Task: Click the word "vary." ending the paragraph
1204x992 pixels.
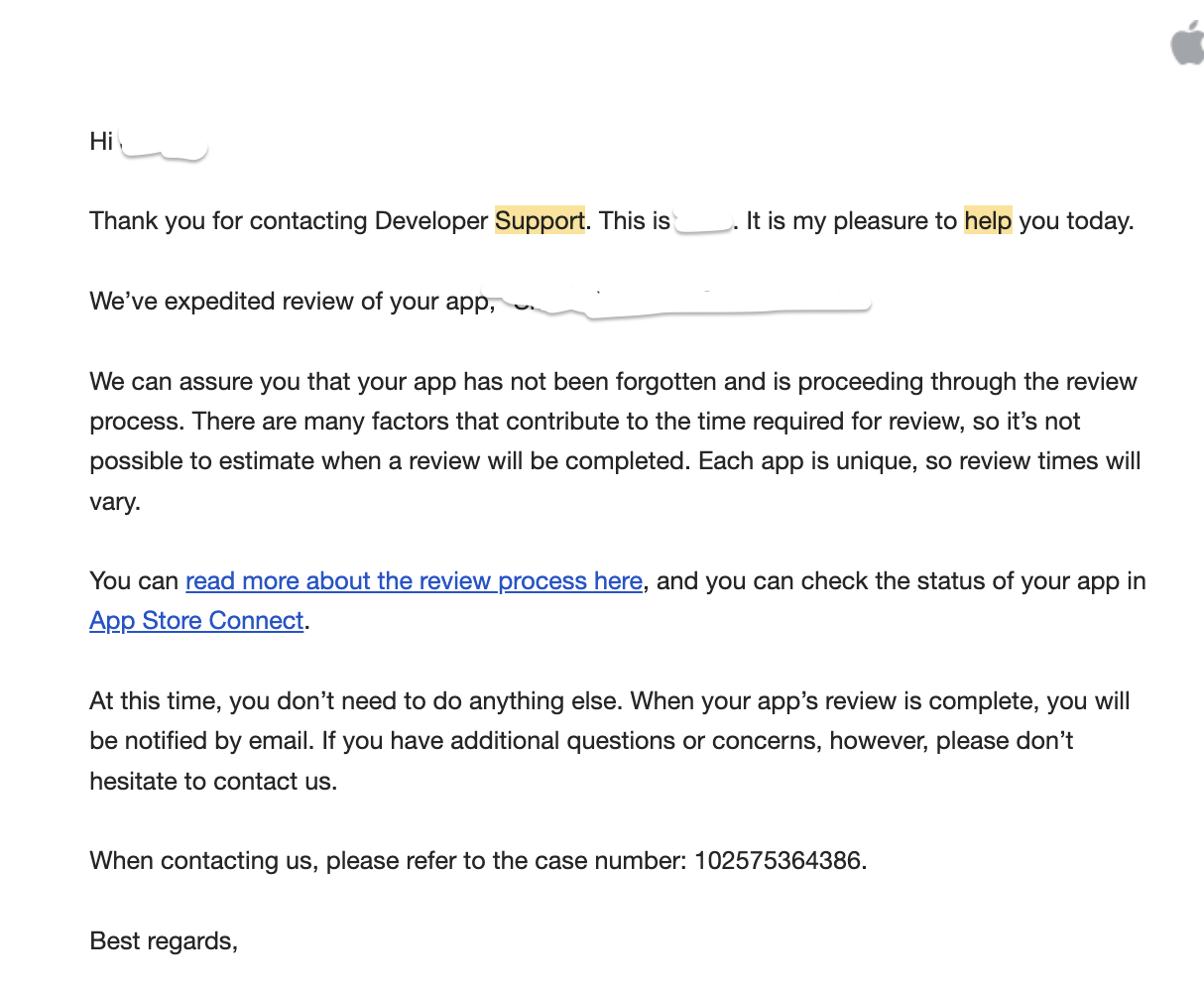Action: pyautogui.click(x=115, y=501)
